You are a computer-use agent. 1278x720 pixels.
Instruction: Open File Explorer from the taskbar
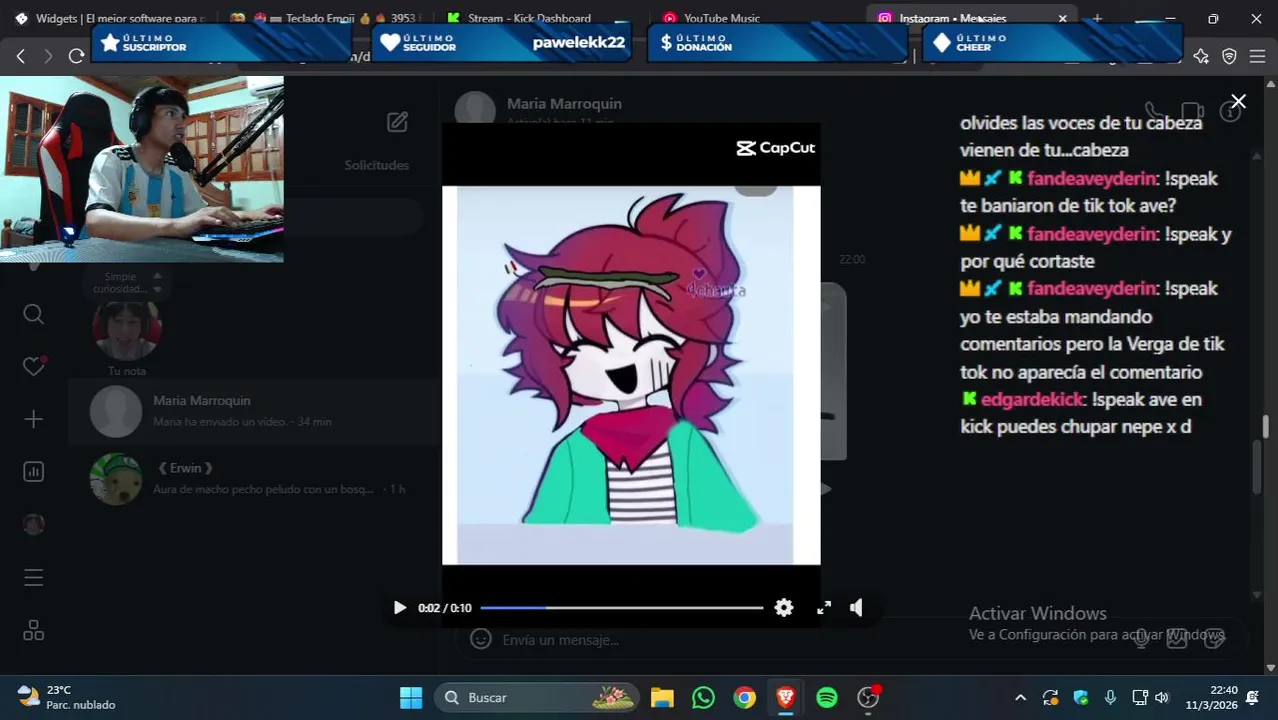click(x=662, y=697)
